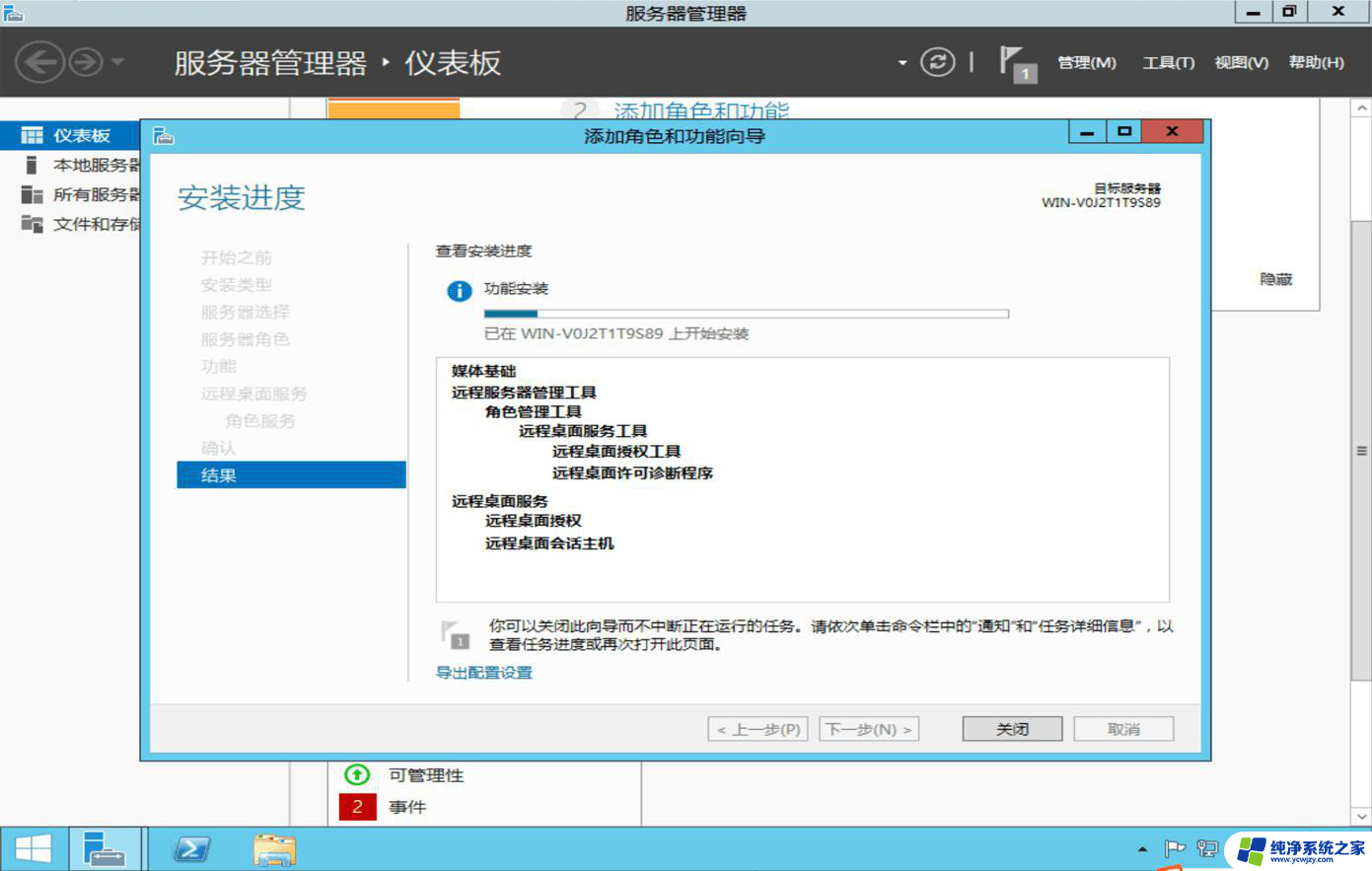Image resolution: width=1372 pixels, height=871 pixels.
Task: Click the Action Center flag in the tray
Action: (1174, 848)
